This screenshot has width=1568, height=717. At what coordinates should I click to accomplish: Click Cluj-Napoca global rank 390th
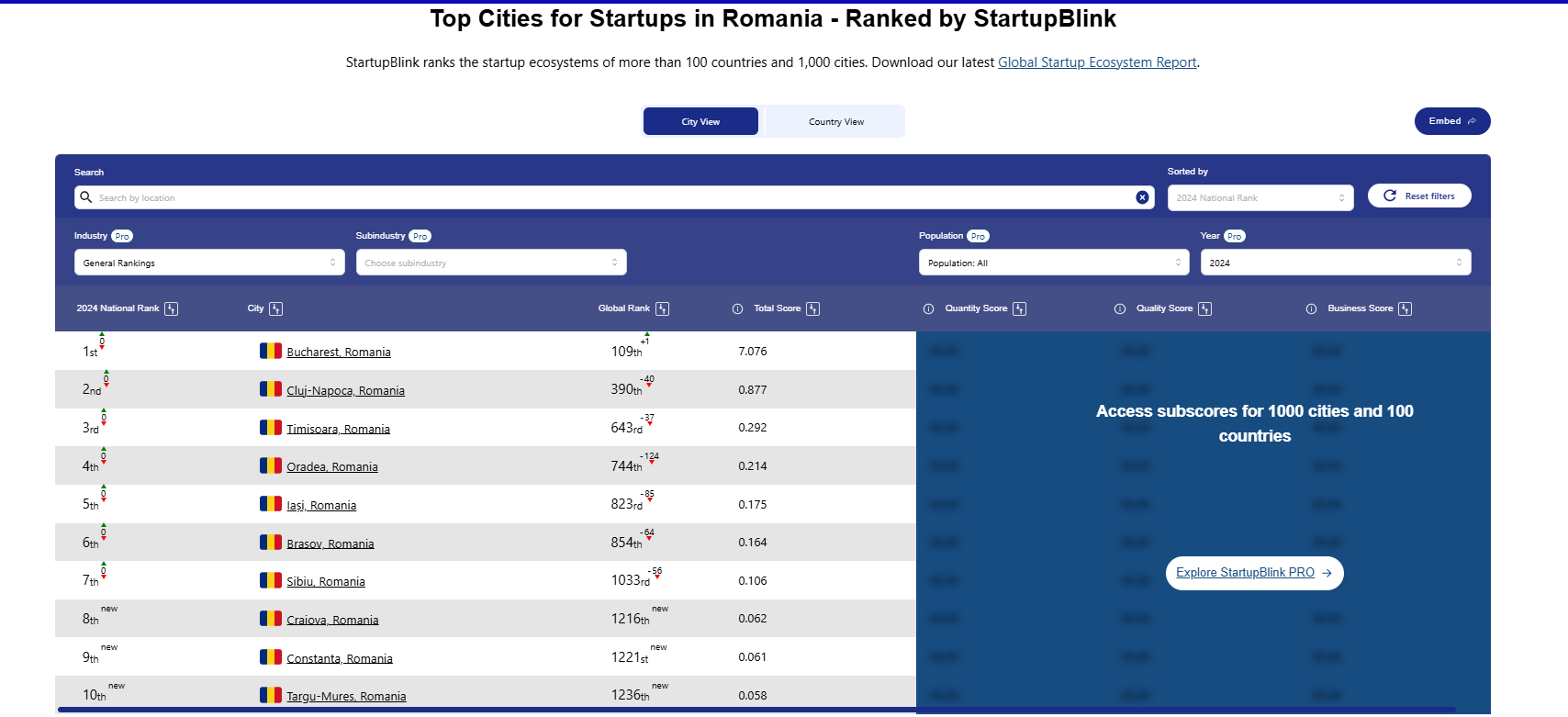[626, 389]
